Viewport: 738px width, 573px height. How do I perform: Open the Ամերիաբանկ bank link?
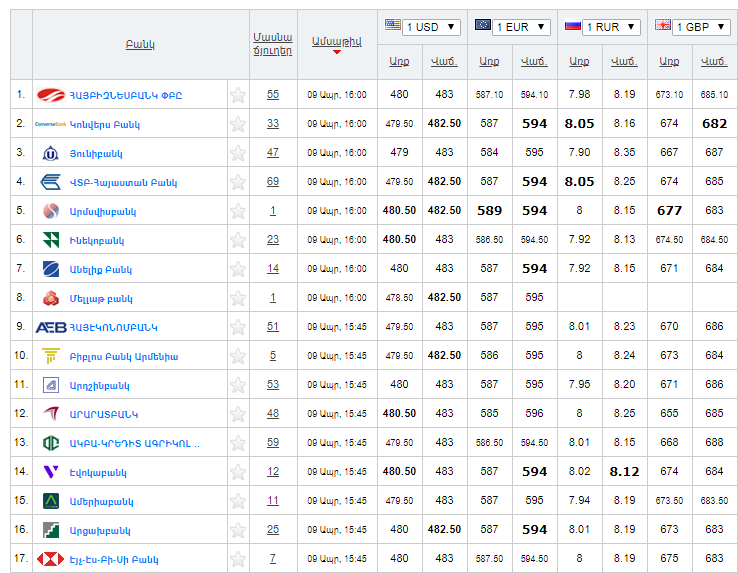(102, 502)
